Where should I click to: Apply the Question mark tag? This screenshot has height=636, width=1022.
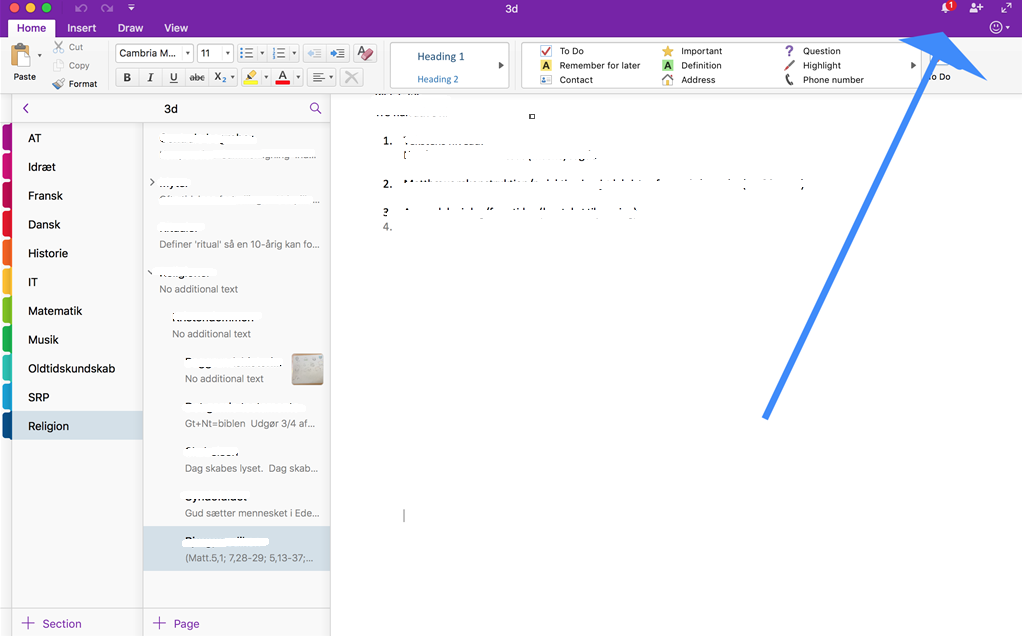812,51
